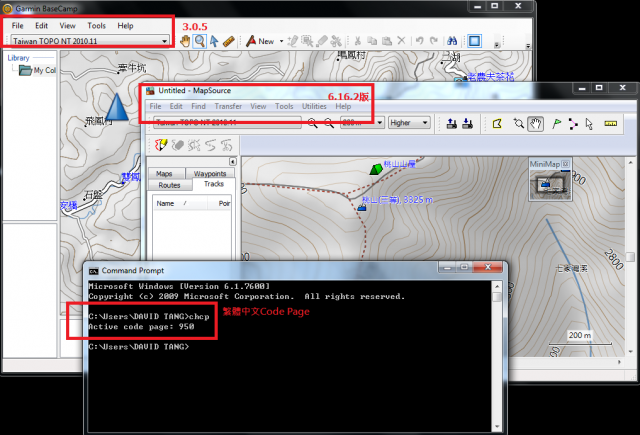The height and width of the screenshot is (435, 640).
Task: Sort by the Name column in Tracks list
Action: 180,203
